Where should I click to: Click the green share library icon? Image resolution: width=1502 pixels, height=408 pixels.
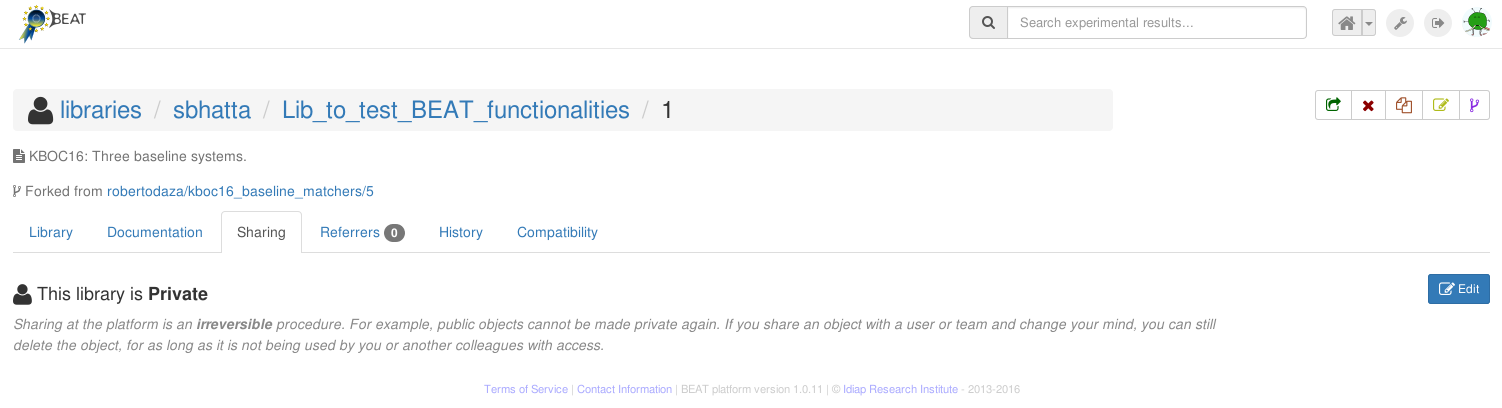pos(1332,105)
